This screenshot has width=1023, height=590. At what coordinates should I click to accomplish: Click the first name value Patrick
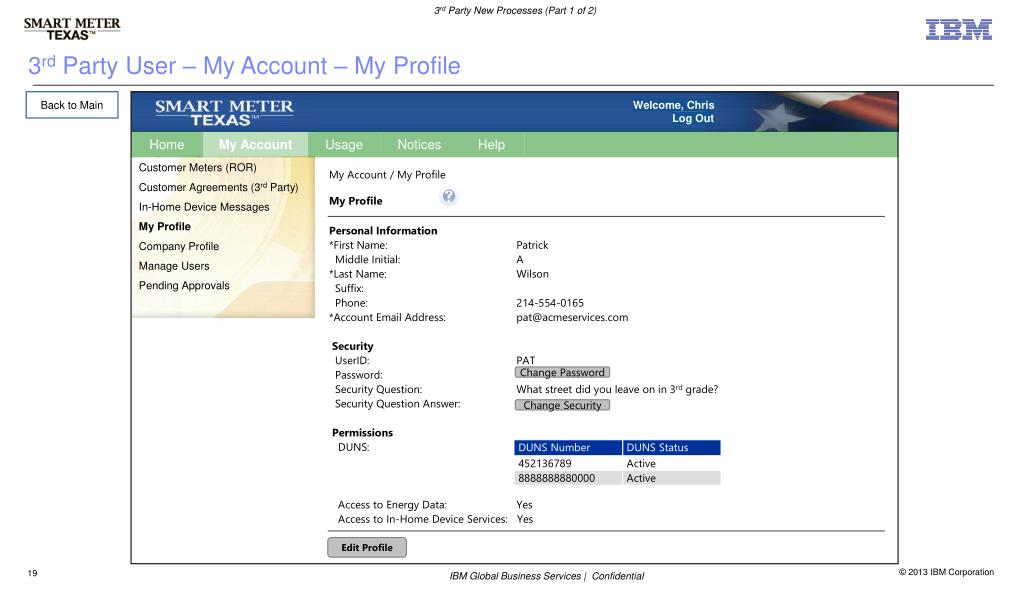click(x=532, y=245)
